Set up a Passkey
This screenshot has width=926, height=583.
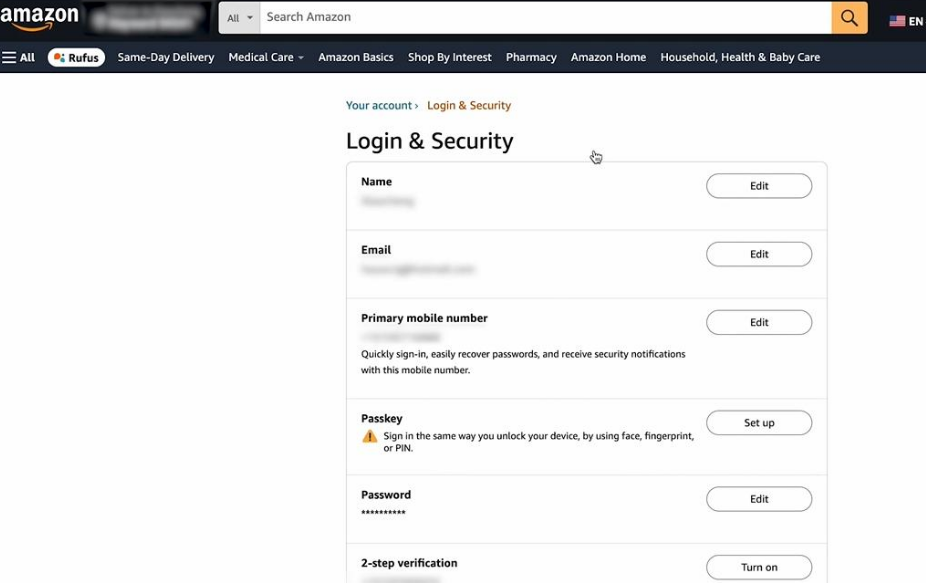coord(759,423)
